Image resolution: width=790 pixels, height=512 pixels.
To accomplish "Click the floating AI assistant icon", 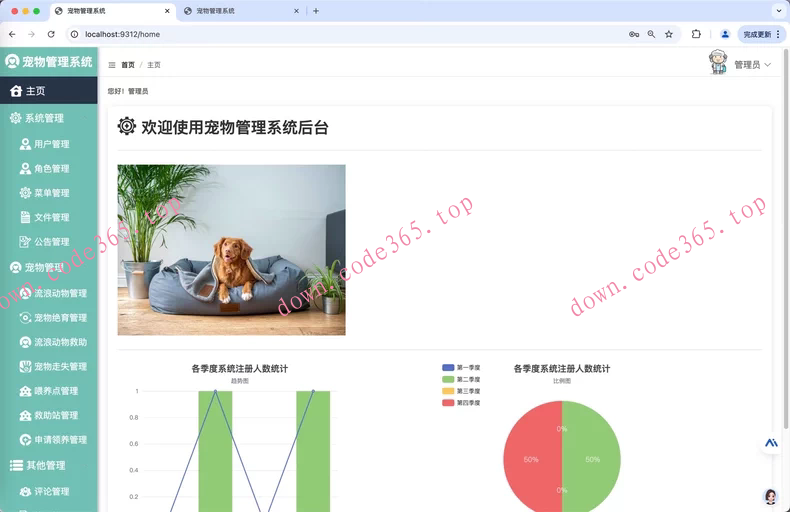I will (771, 443).
